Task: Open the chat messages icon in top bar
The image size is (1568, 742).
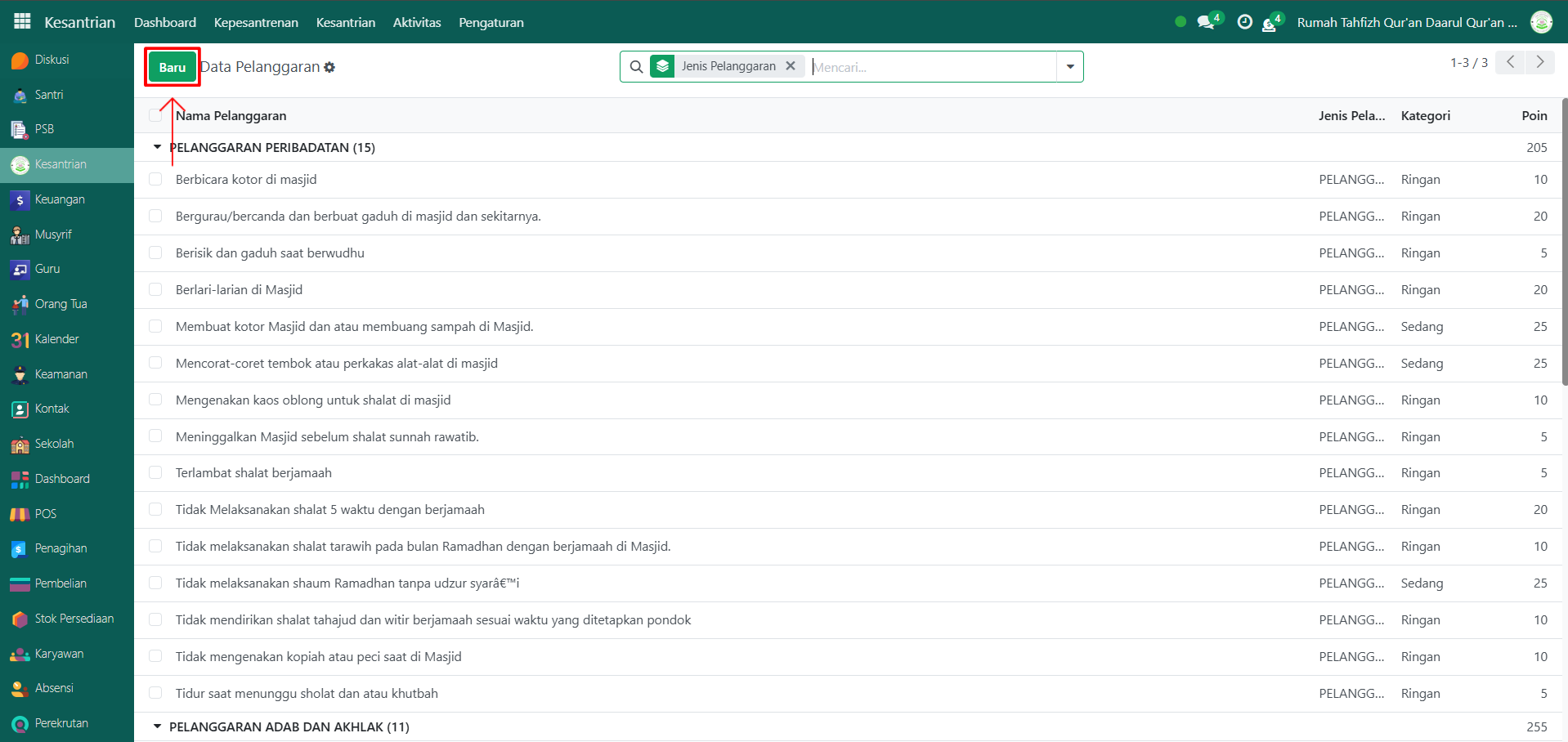Action: [1205, 22]
